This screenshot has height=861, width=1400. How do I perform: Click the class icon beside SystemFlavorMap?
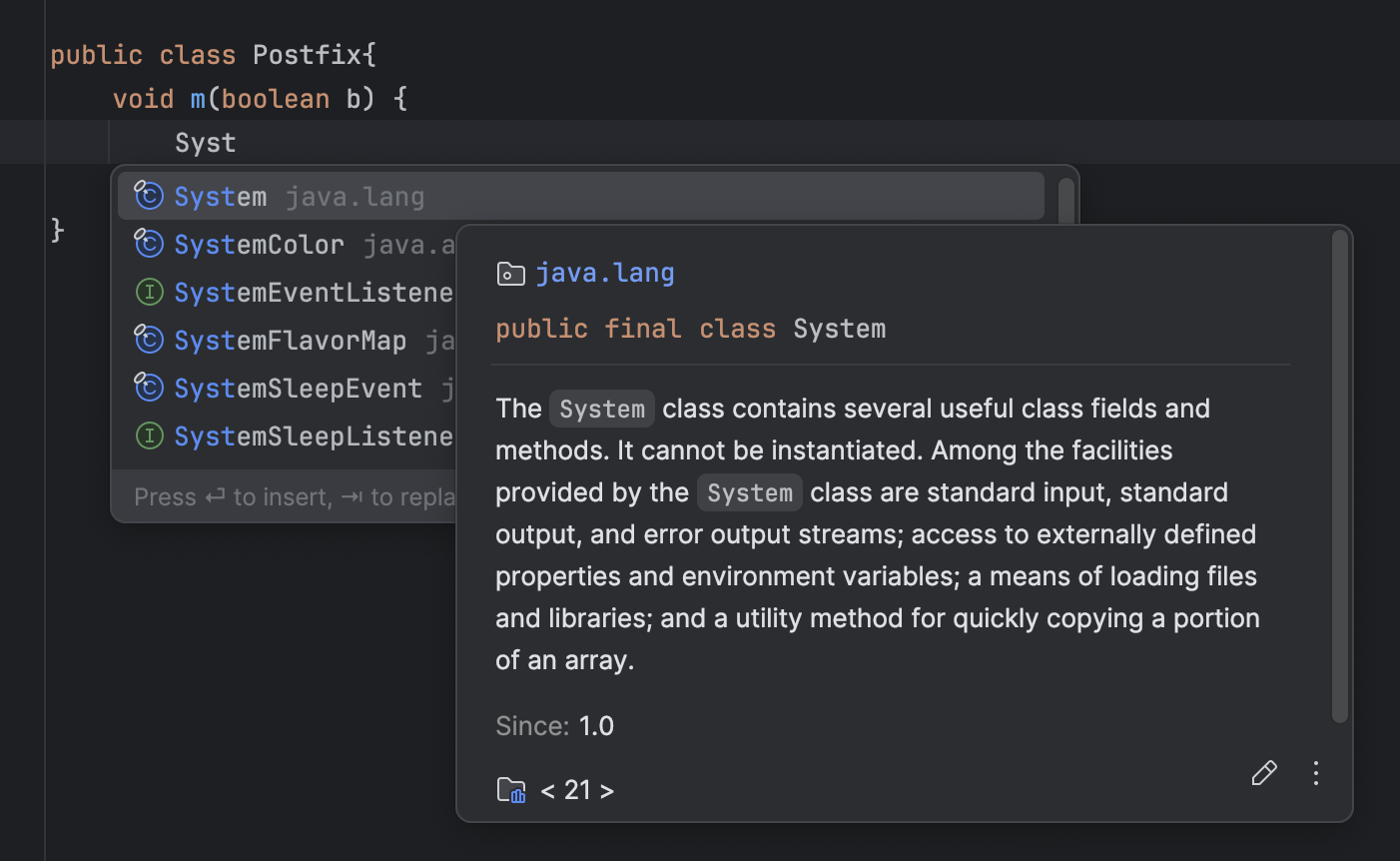point(148,340)
